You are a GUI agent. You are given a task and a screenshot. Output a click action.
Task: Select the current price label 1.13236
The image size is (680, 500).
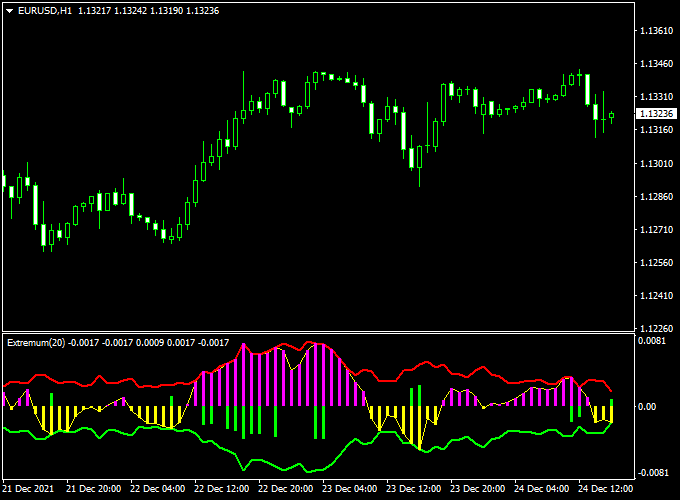click(x=657, y=114)
